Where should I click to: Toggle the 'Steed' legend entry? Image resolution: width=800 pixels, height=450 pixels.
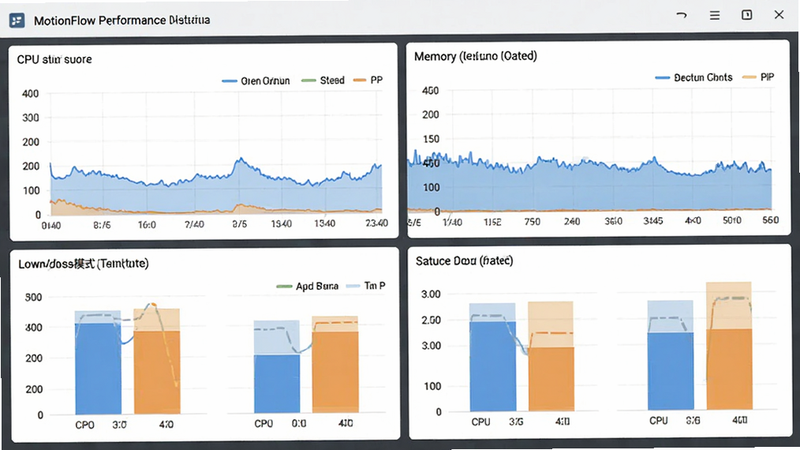[323, 80]
